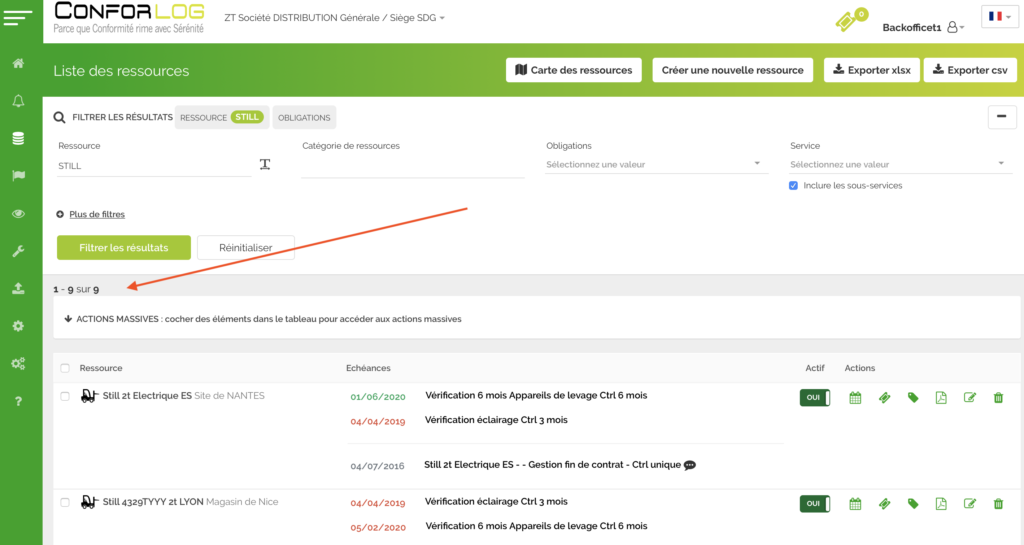Toggle the OUI active switch for Still 4329TYYY
1024x545 pixels.
tap(814, 504)
